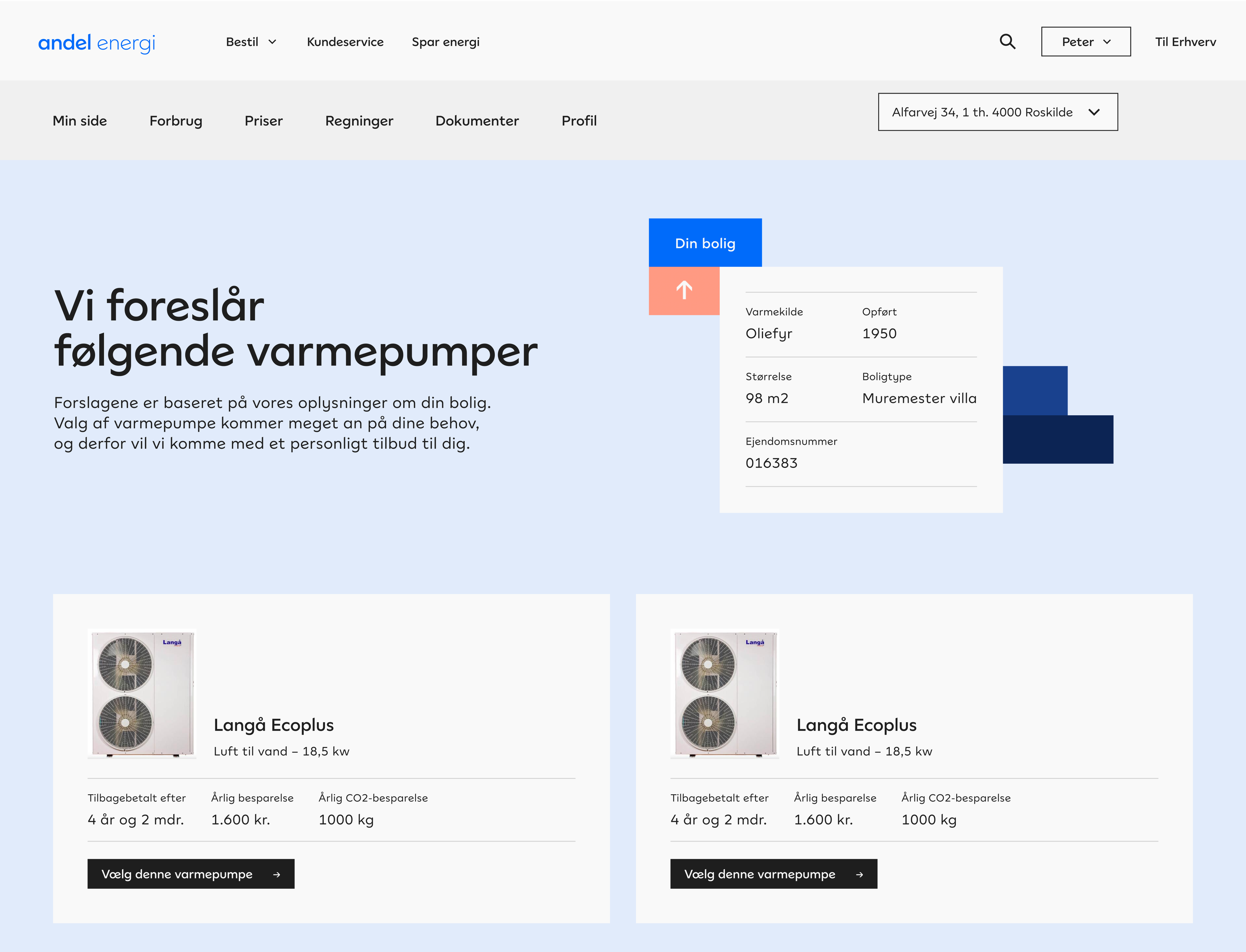Click second card's Luft til vand subtitle
Screen dimensions: 1246x952
coord(864,751)
